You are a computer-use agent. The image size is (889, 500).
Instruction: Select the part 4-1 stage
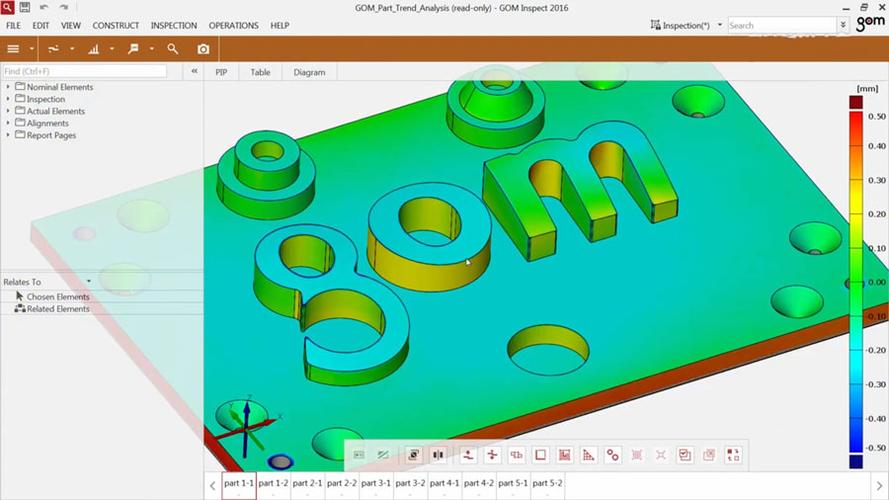point(444,485)
